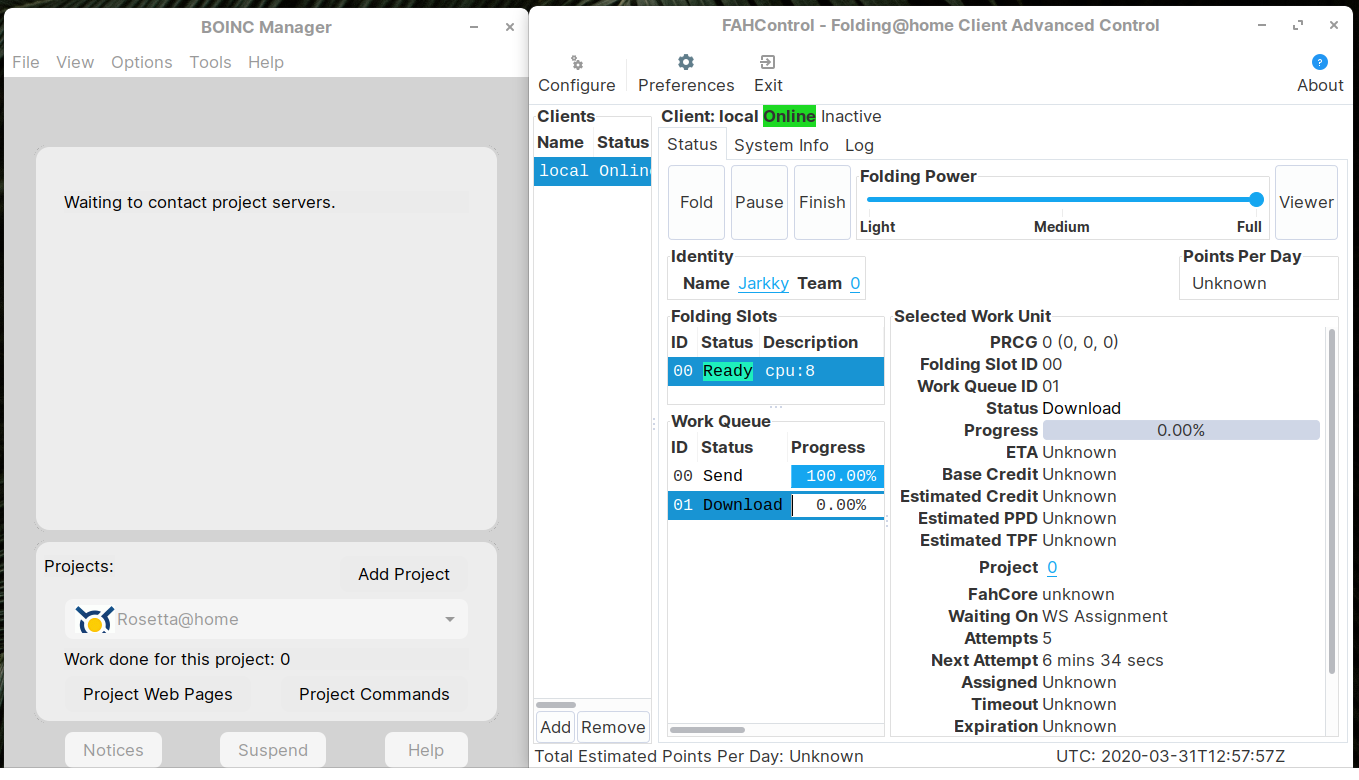The height and width of the screenshot is (780, 1359).
Task: Open the View menu in BOINC Manager
Action: point(75,62)
